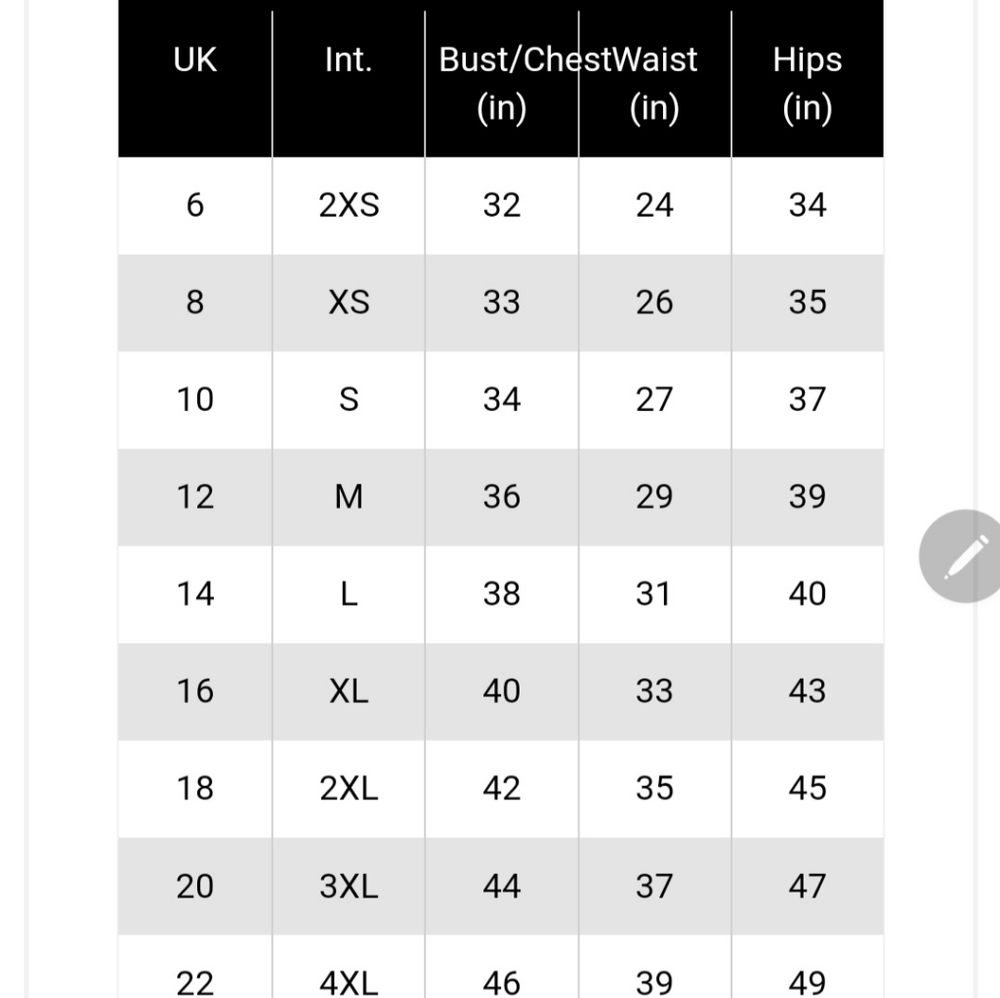Click hips value 47 for 3XL
Screen dimensions: 1000x998
pos(807,885)
